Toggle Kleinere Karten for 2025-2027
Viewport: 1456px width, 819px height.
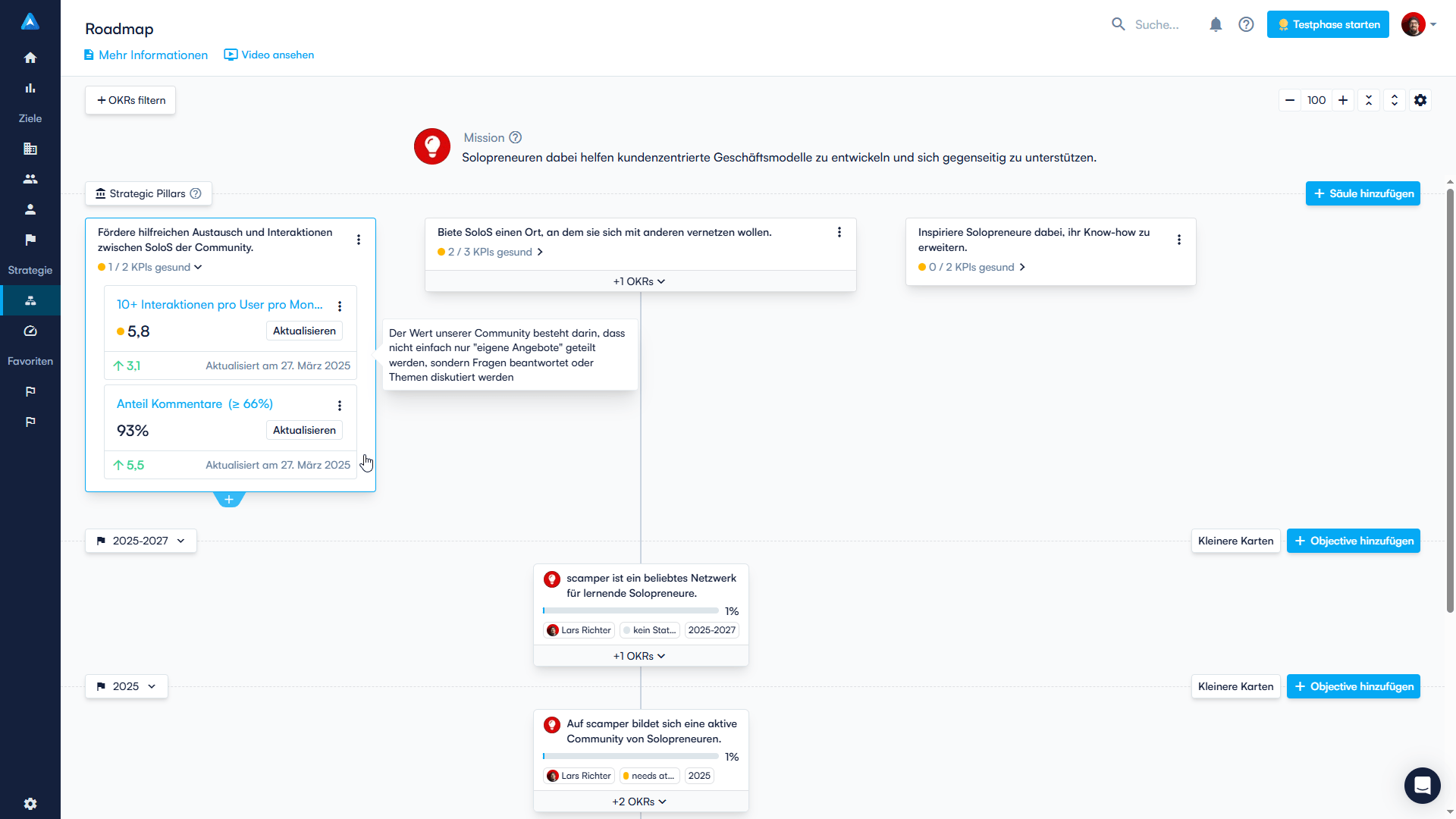[x=1235, y=541]
